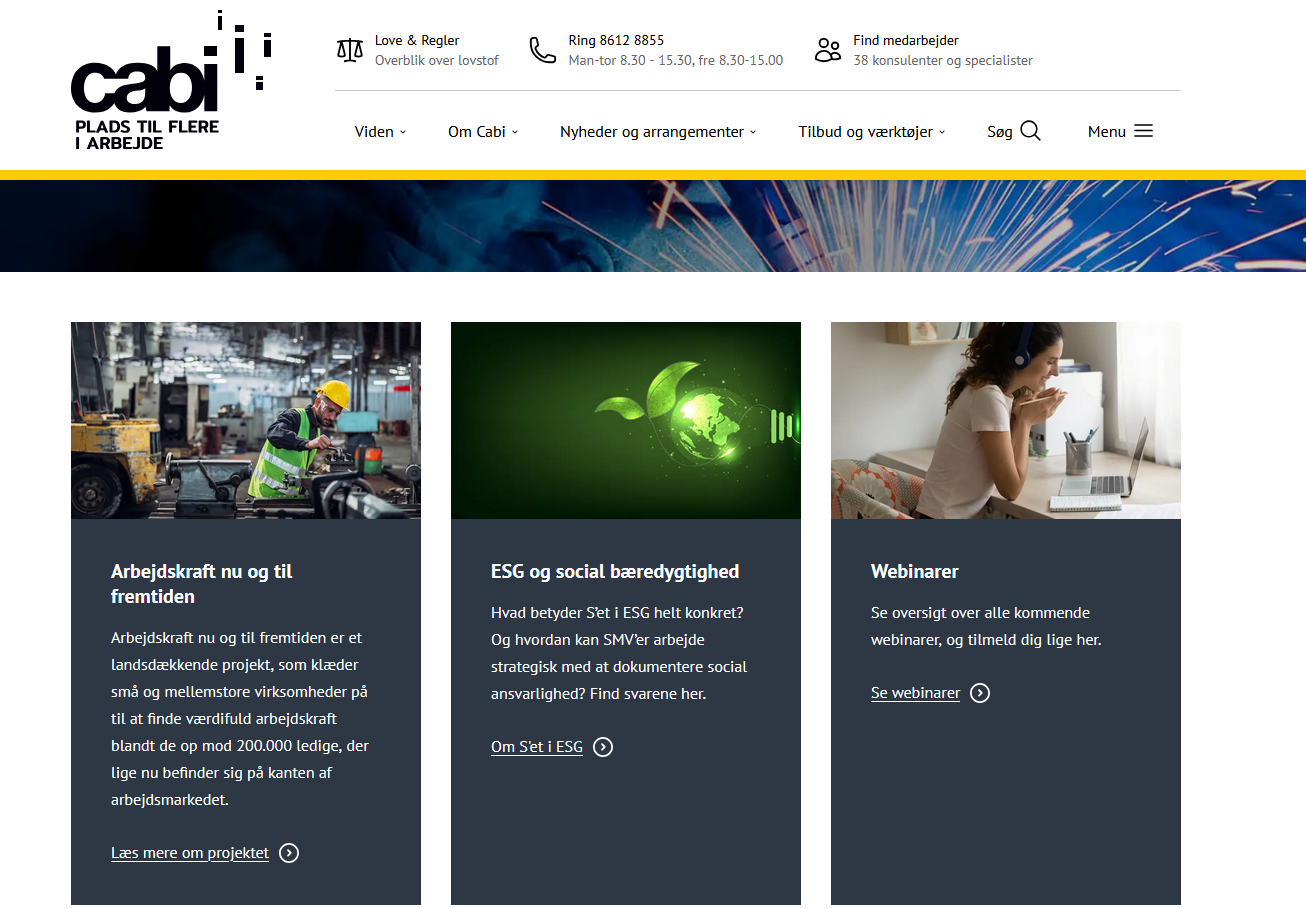This screenshot has height=908, width=1306.
Task: Click the Menu label
Action: 1107,132
